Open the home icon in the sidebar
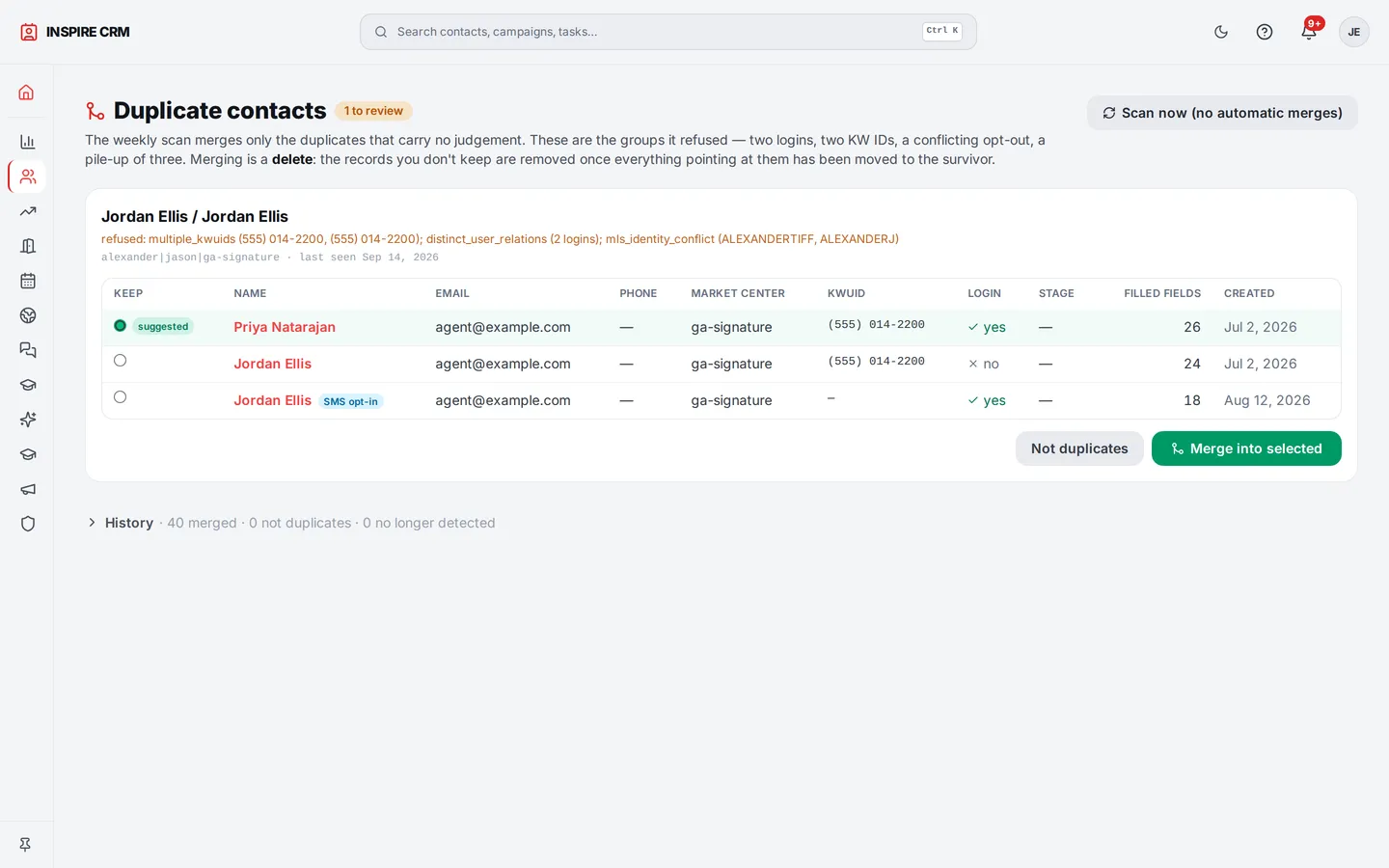 tap(27, 93)
